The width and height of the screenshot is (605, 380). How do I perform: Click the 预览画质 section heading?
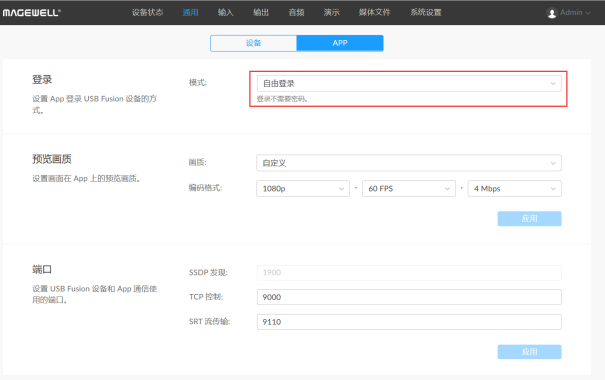(52, 159)
